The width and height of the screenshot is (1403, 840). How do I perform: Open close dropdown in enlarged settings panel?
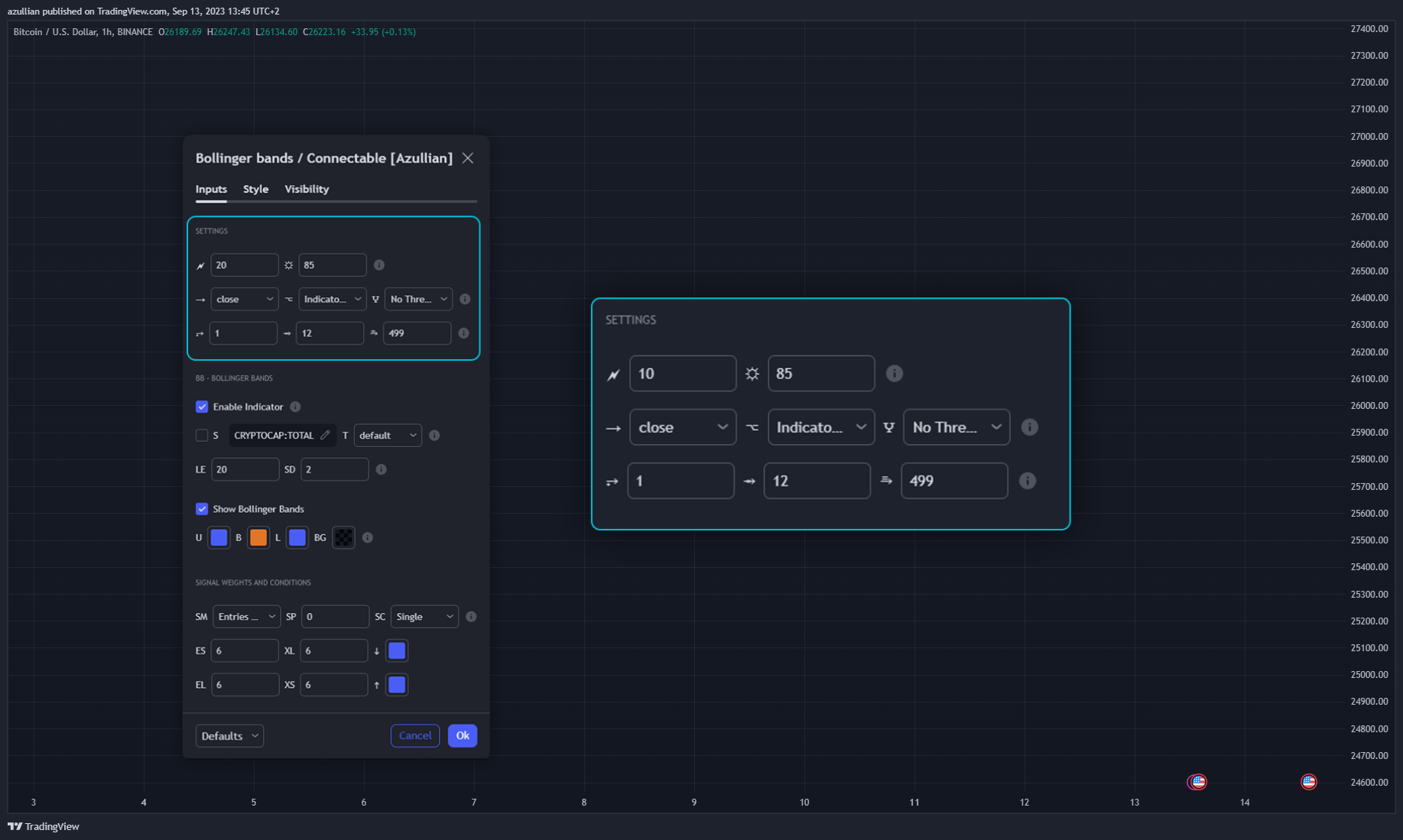[683, 426]
